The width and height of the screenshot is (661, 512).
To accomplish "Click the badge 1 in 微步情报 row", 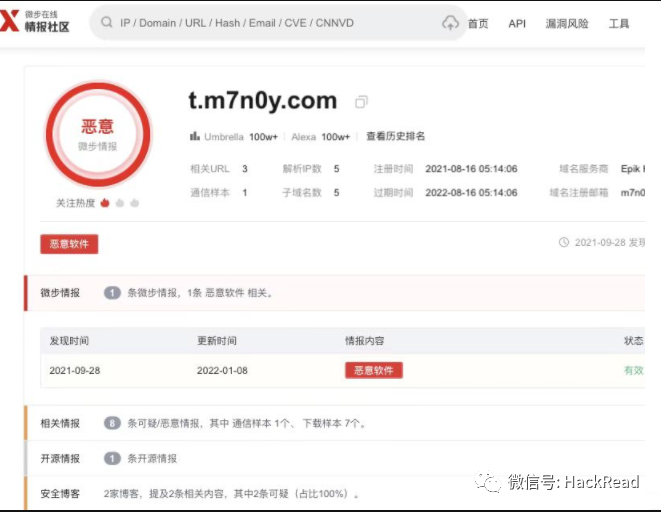I will (112, 293).
